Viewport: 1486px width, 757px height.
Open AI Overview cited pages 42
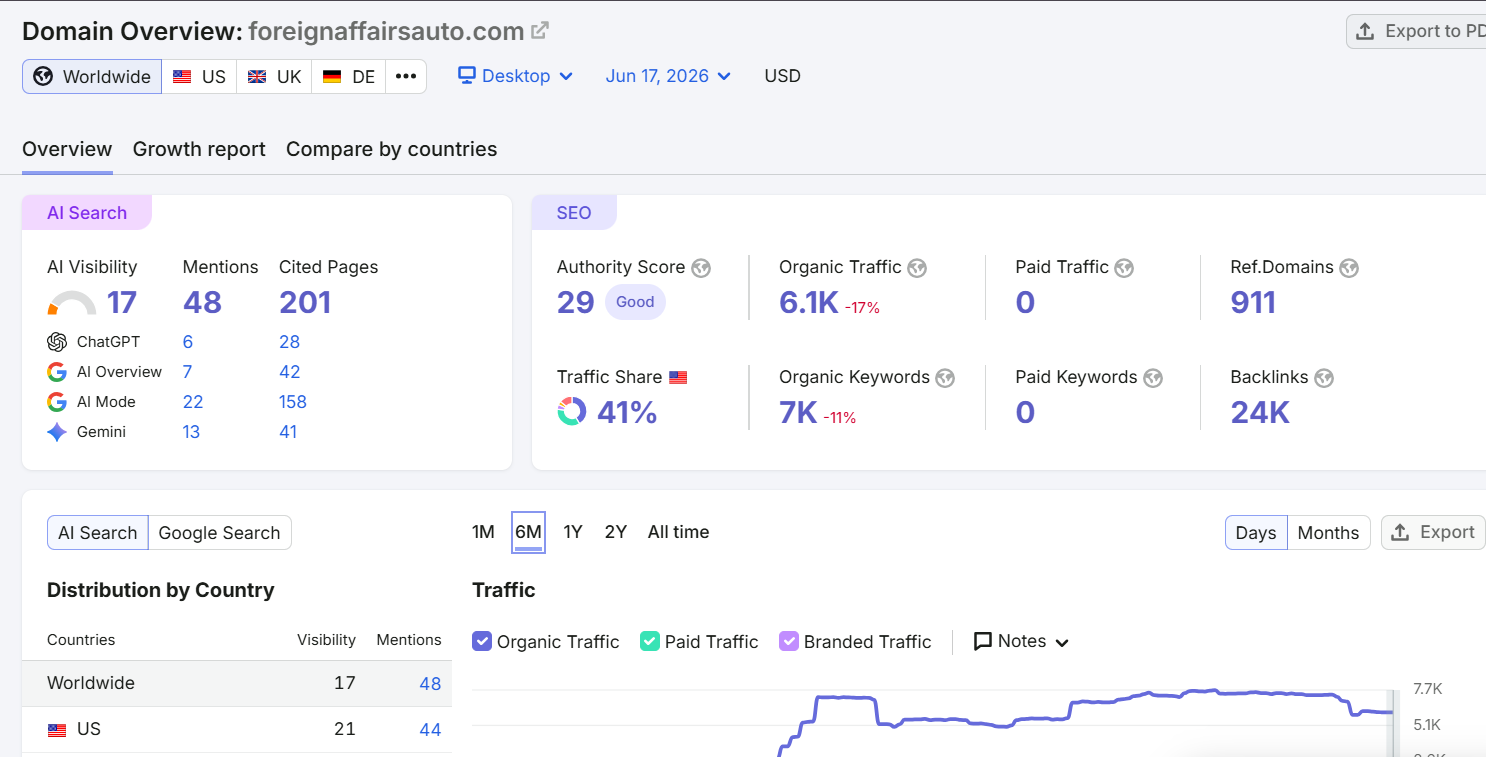point(290,372)
